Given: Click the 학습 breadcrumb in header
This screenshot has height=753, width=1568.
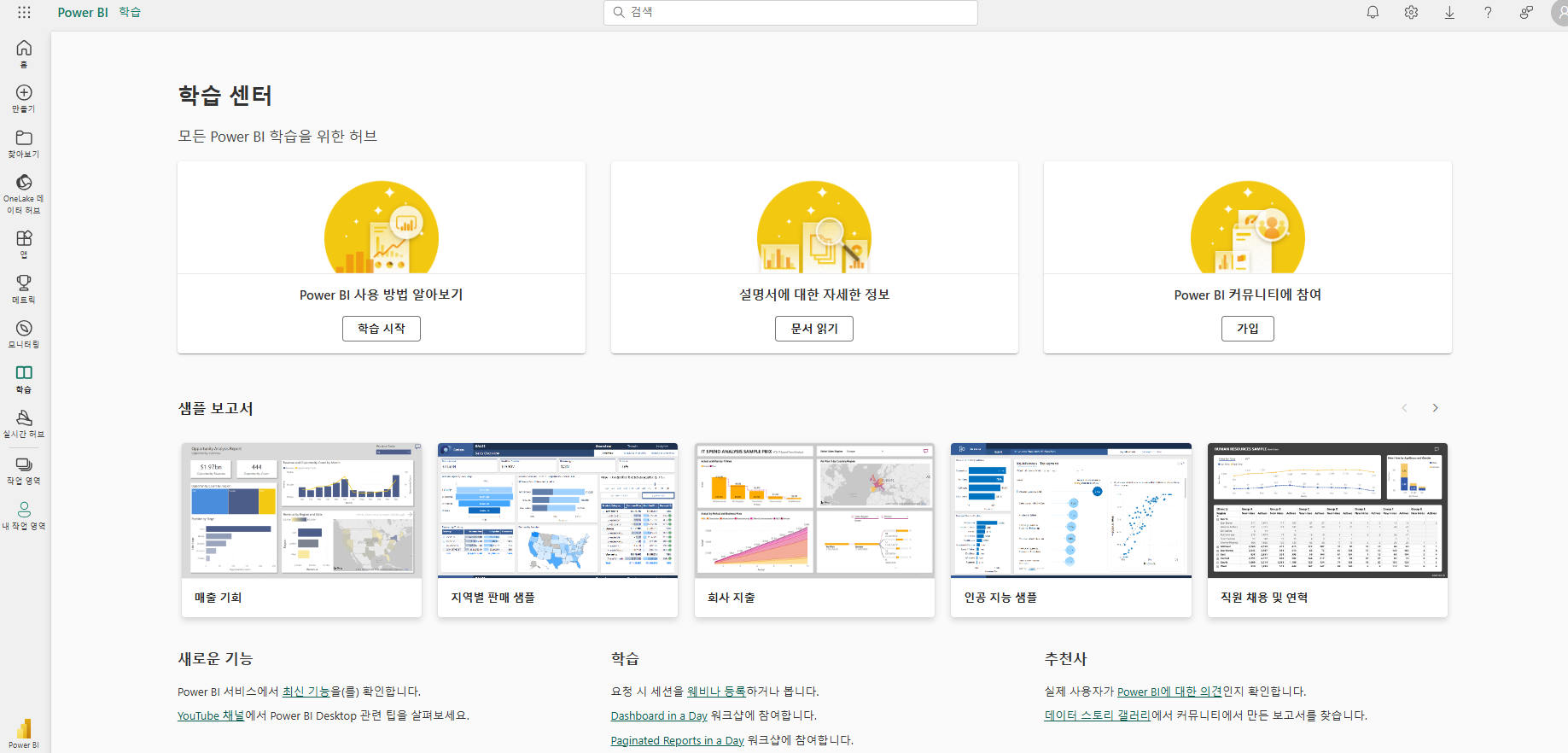Looking at the screenshot, I should [x=130, y=13].
